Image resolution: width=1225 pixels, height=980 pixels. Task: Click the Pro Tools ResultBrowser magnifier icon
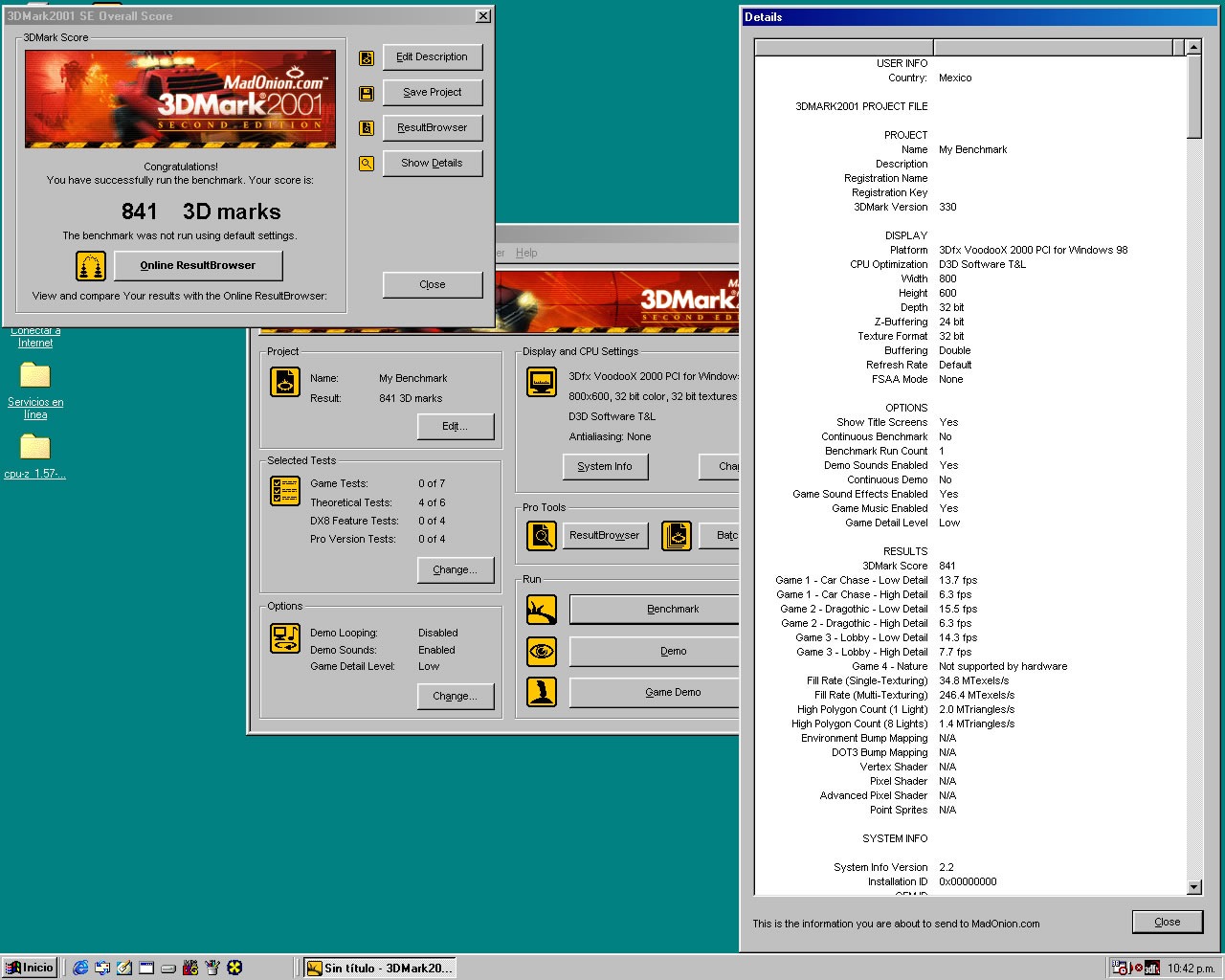[x=542, y=536]
